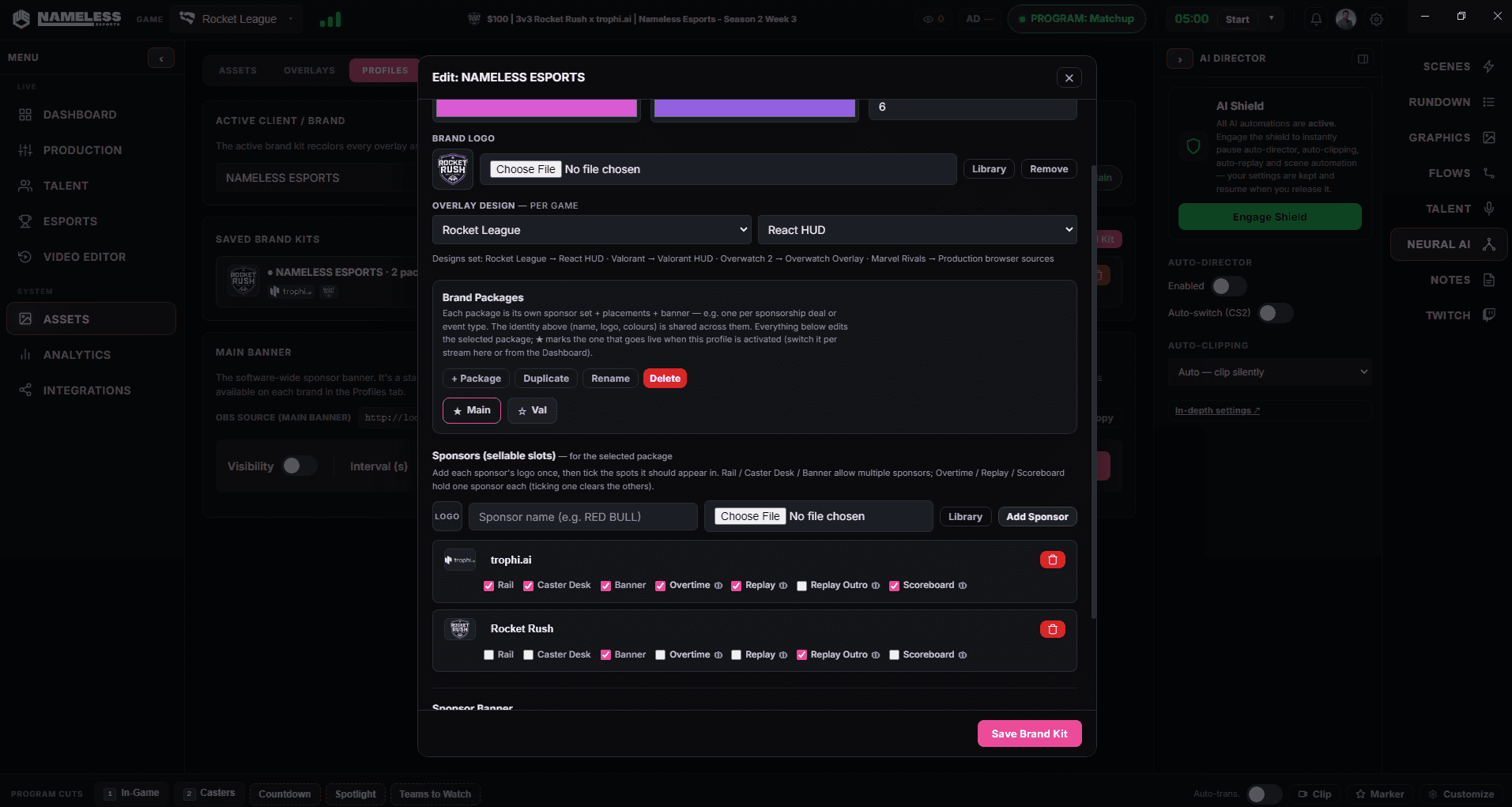Uncheck Scoreboard for trophi.ai
The width and height of the screenshot is (1512, 807).
(895, 586)
